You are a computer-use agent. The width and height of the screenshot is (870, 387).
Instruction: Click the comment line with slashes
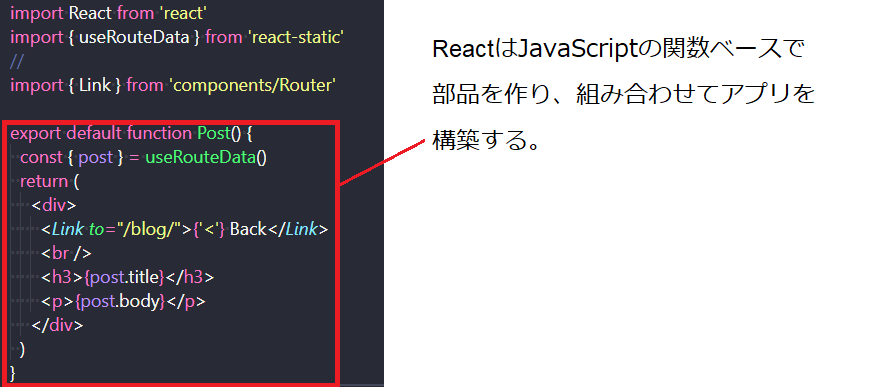(x=17, y=62)
